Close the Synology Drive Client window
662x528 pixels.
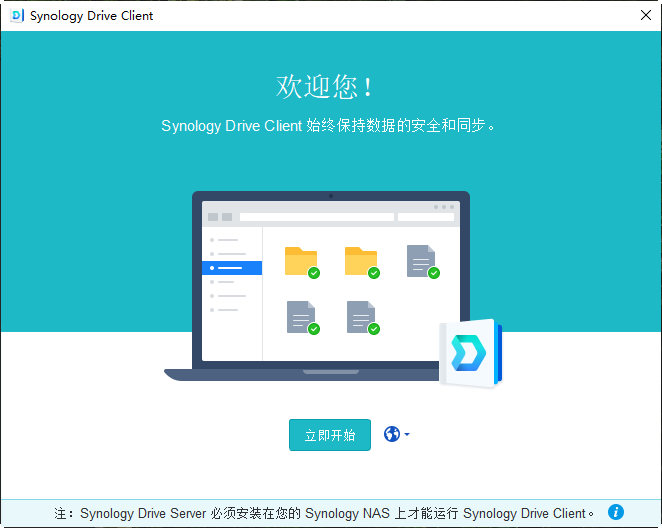pyautogui.click(x=646, y=16)
